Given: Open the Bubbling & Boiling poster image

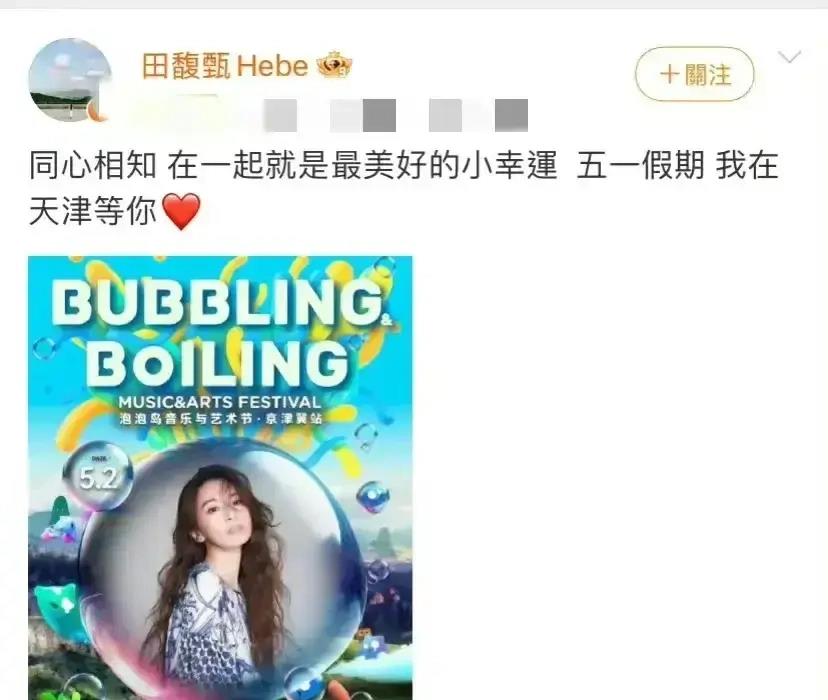Looking at the screenshot, I should pyautogui.click(x=220, y=478).
